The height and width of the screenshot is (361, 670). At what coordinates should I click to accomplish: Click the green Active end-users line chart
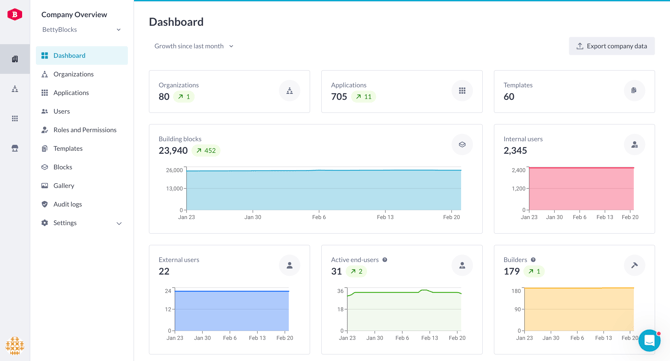404,311
